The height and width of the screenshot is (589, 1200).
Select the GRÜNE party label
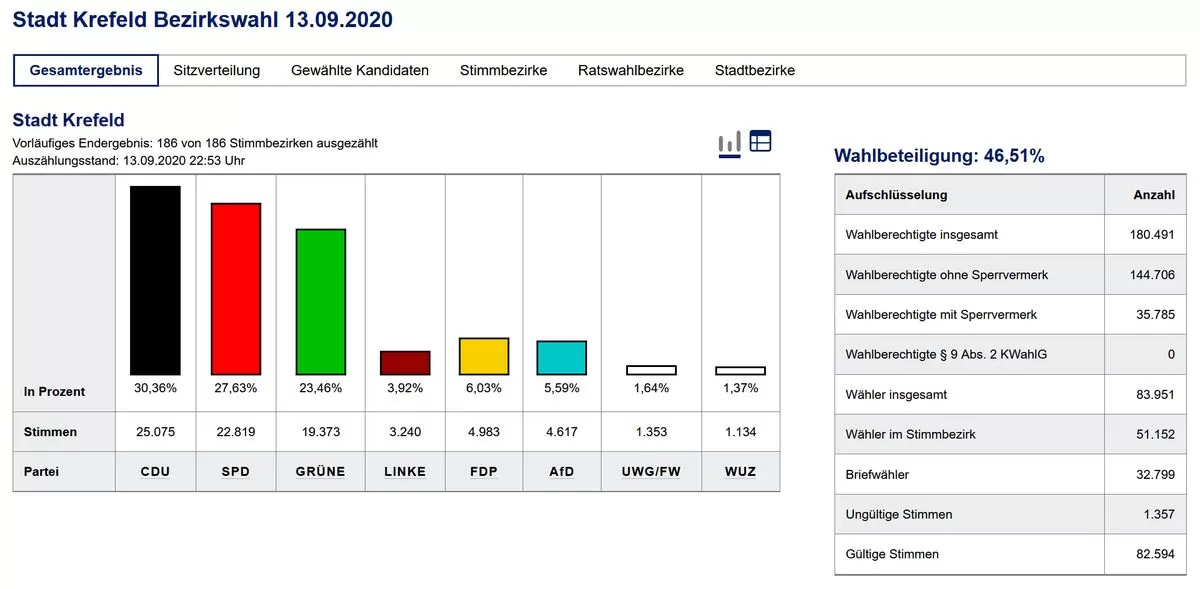(320, 472)
